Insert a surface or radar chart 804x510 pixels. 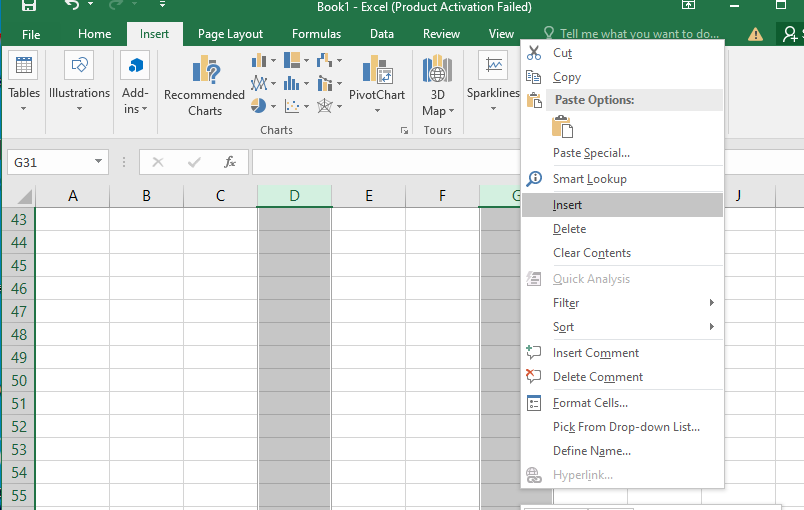pyautogui.click(x=325, y=106)
